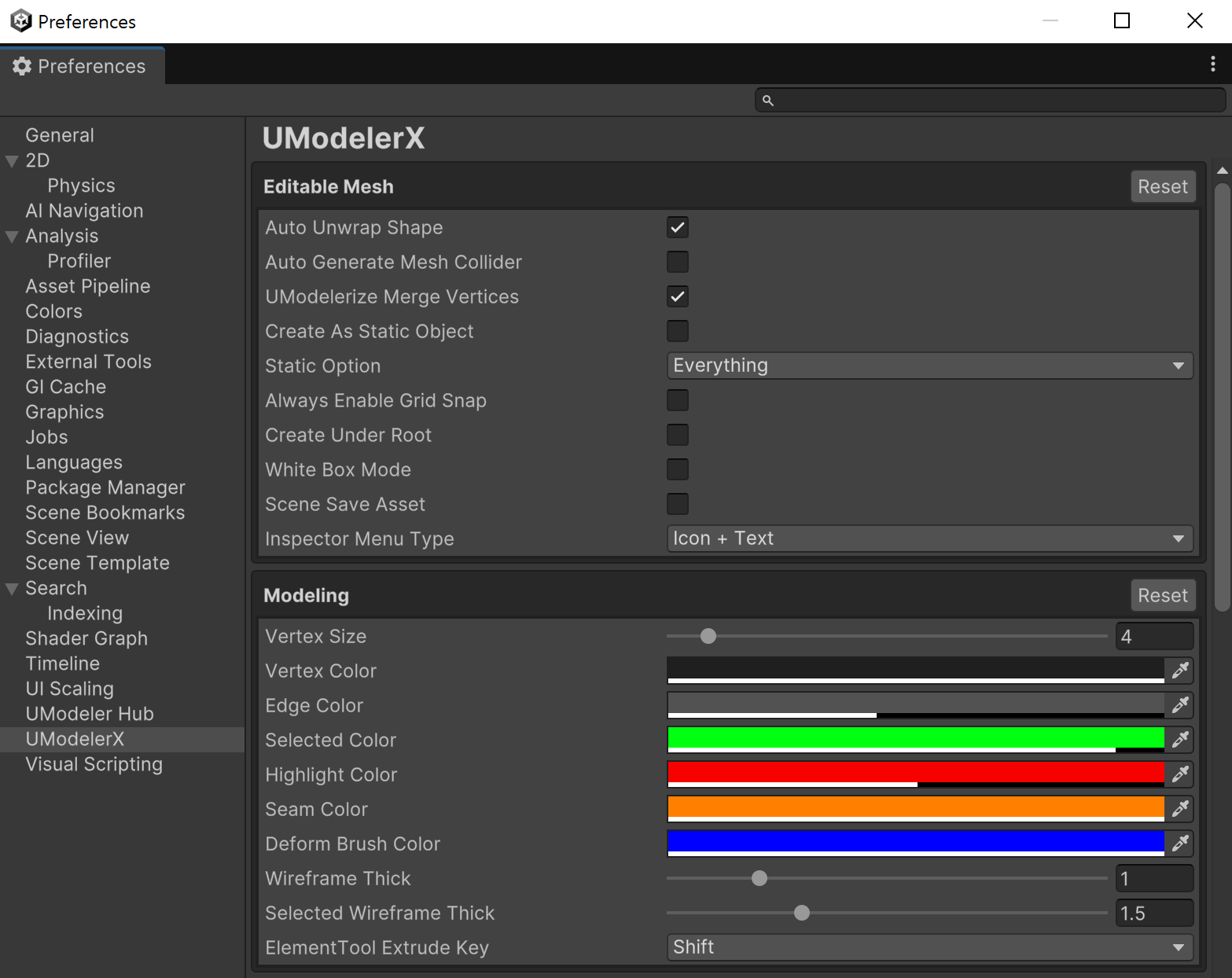Pick Vertex Color with the eyedropper
Image resolution: width=1232 pixels, height=978 pixels.
tap(1179, 671)
